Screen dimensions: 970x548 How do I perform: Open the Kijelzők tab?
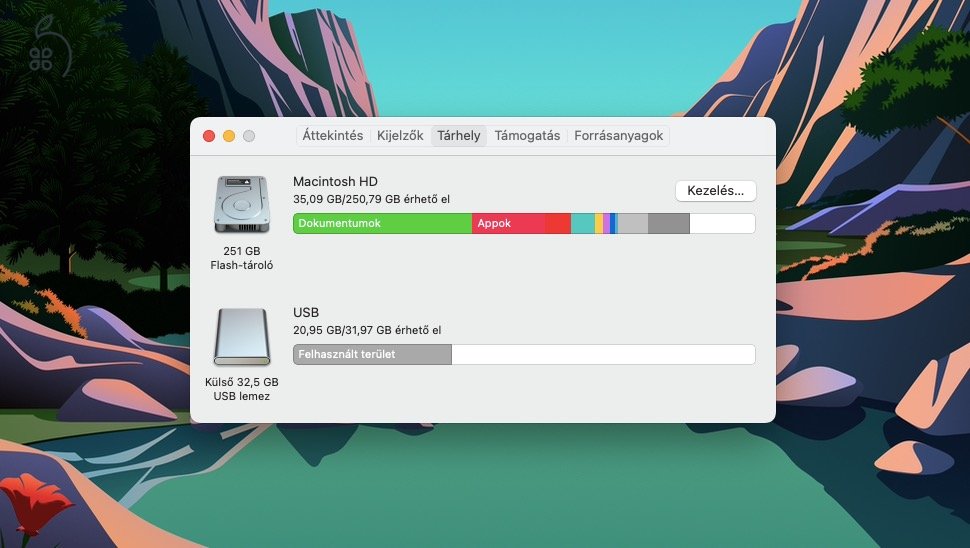[x=400, y=135]
